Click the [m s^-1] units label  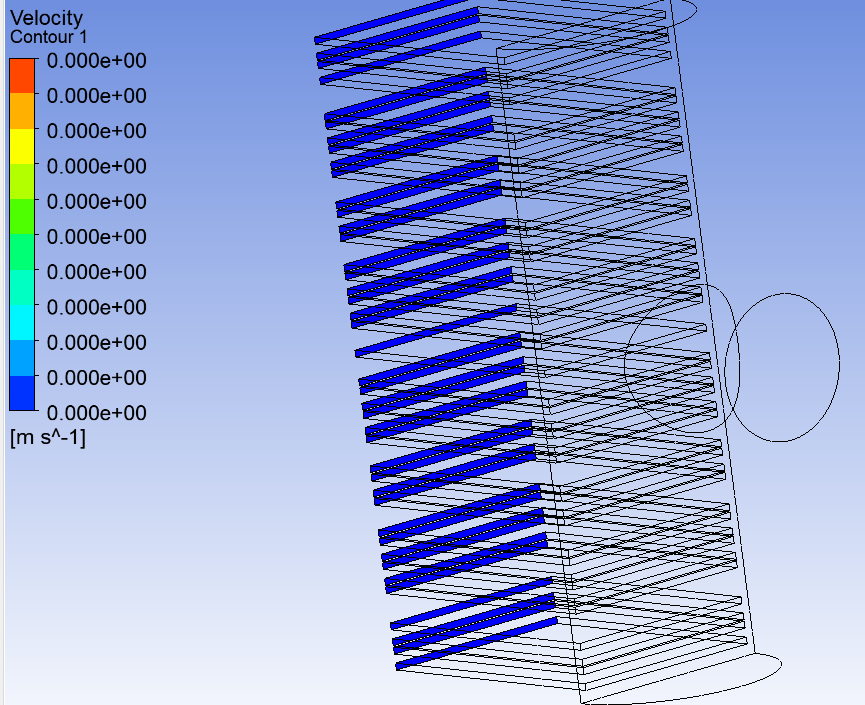tap(48, 438)
